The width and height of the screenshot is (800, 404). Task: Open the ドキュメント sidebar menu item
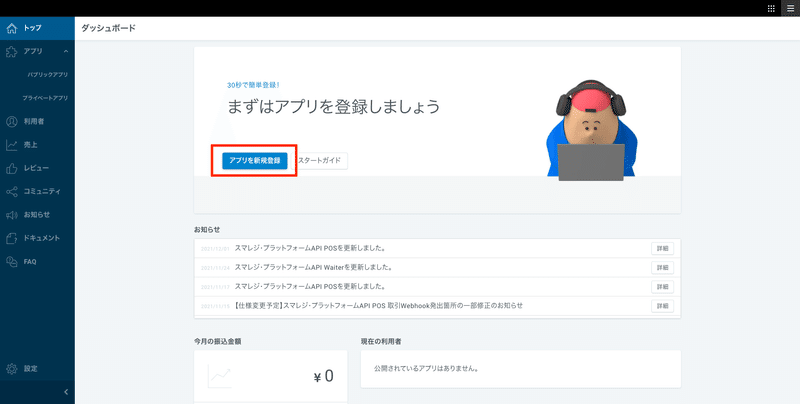coord(37,238)
